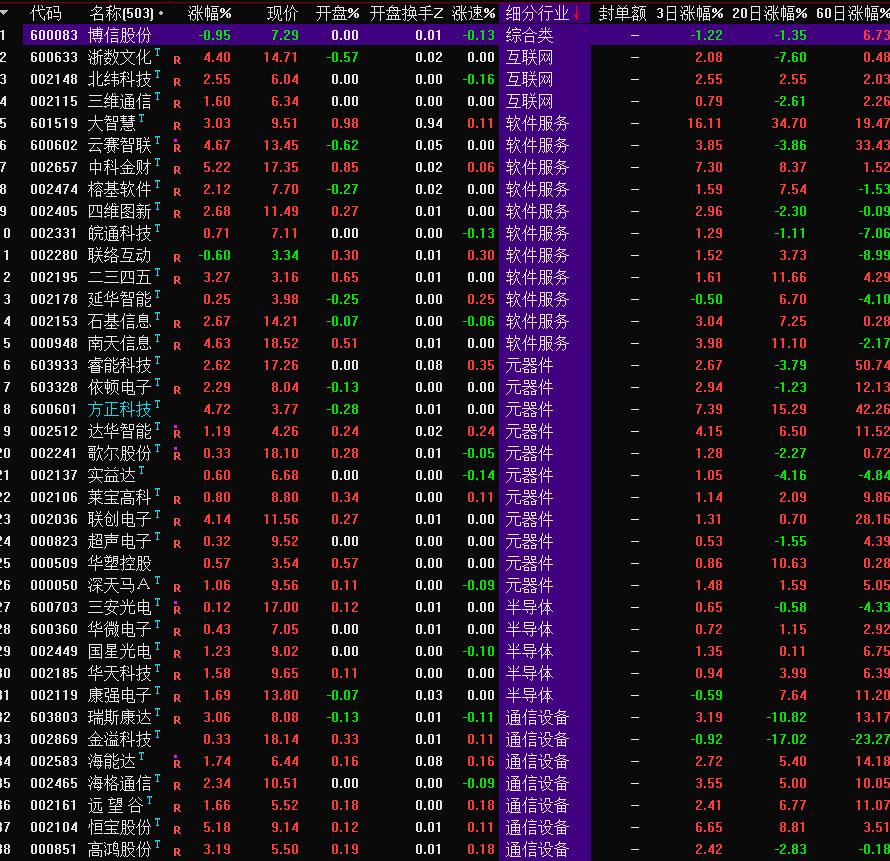Click the R marker beside 浙数文化
This screenshot has width=890, height=861.
point(177,59)
